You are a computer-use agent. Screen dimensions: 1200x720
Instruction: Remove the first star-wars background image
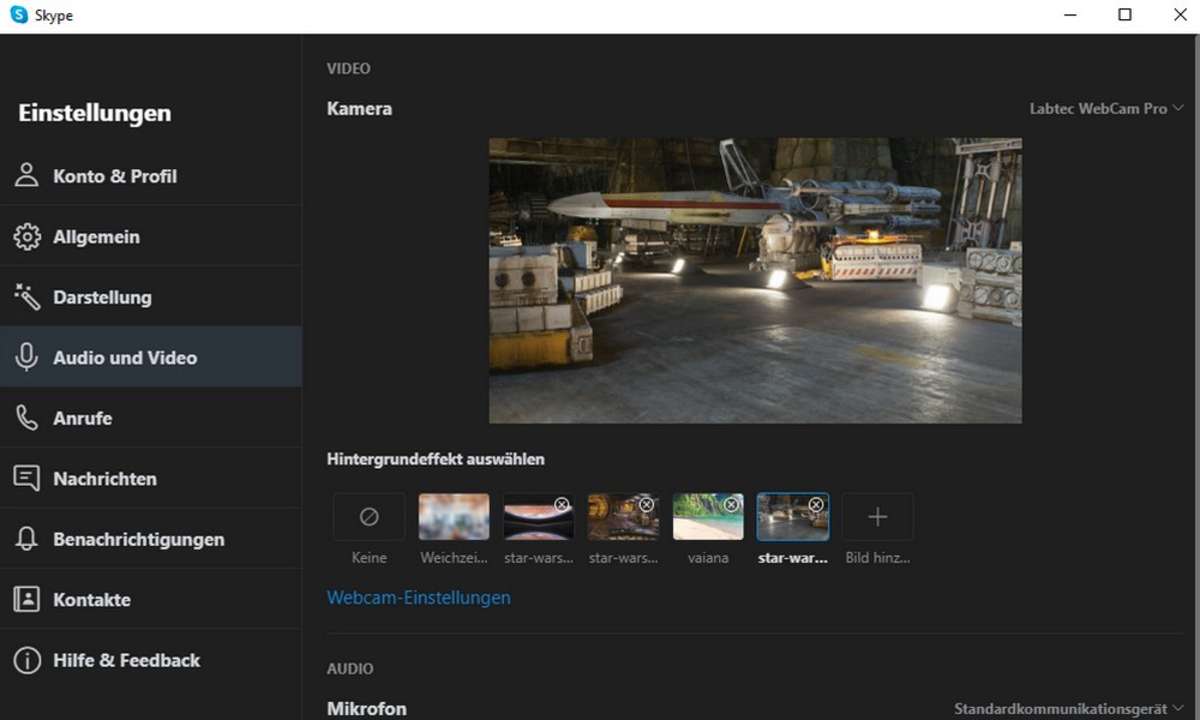562,505
